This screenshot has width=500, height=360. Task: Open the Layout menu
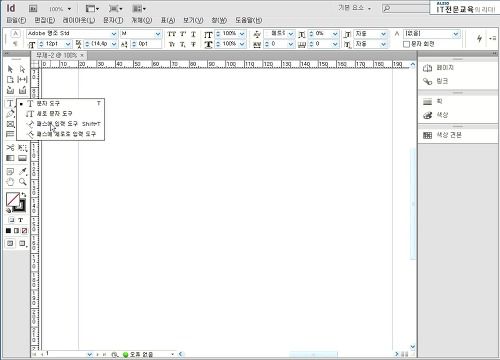point(79,20)
